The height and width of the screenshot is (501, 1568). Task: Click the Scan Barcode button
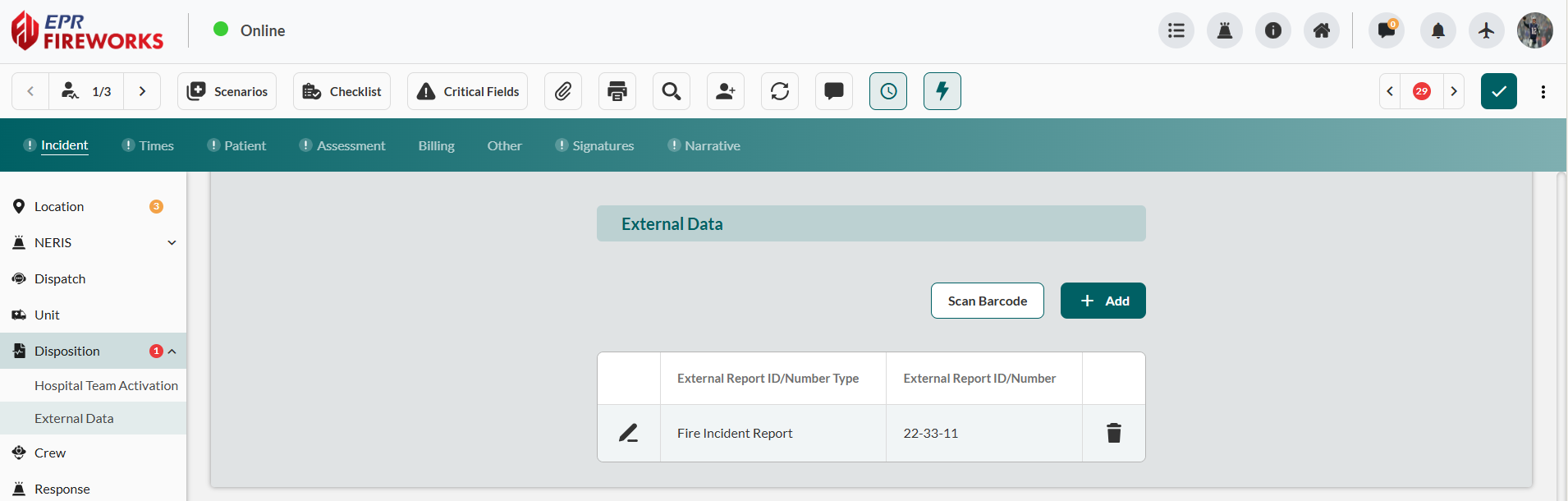[x=987, y=301]
